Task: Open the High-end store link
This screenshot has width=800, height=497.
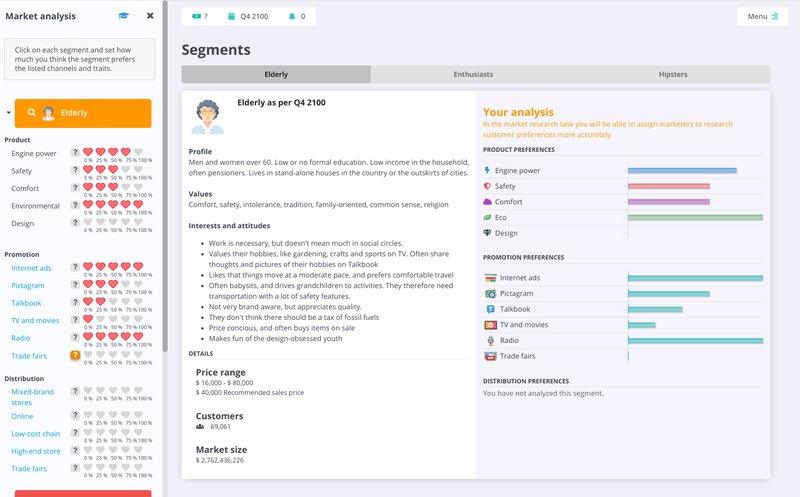Action: (36, 452)
